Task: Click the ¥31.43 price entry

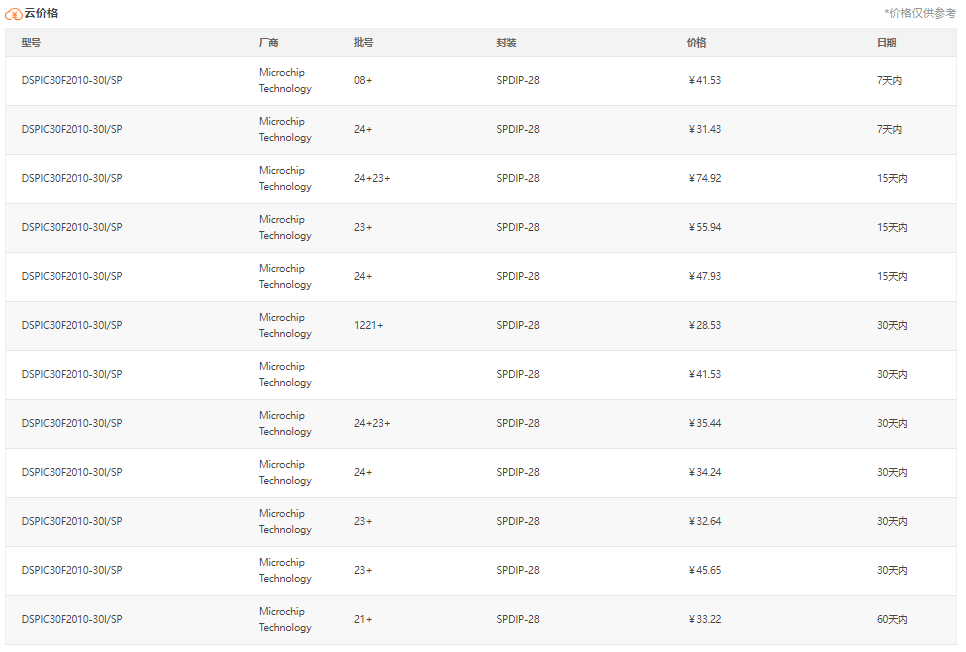Action: 705,129
